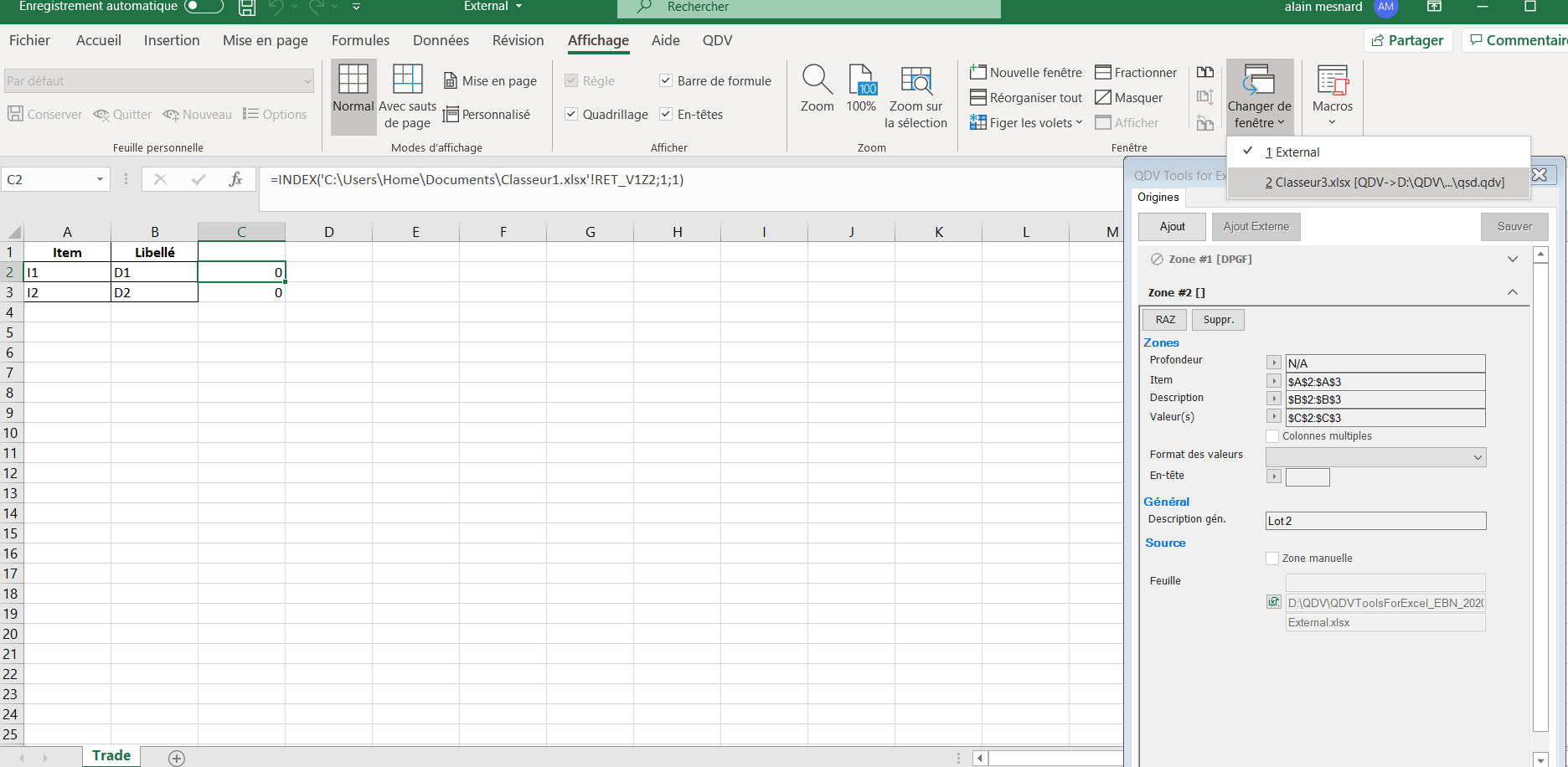
Task: Click the Description gén. input field
Action: [1375, 521]
